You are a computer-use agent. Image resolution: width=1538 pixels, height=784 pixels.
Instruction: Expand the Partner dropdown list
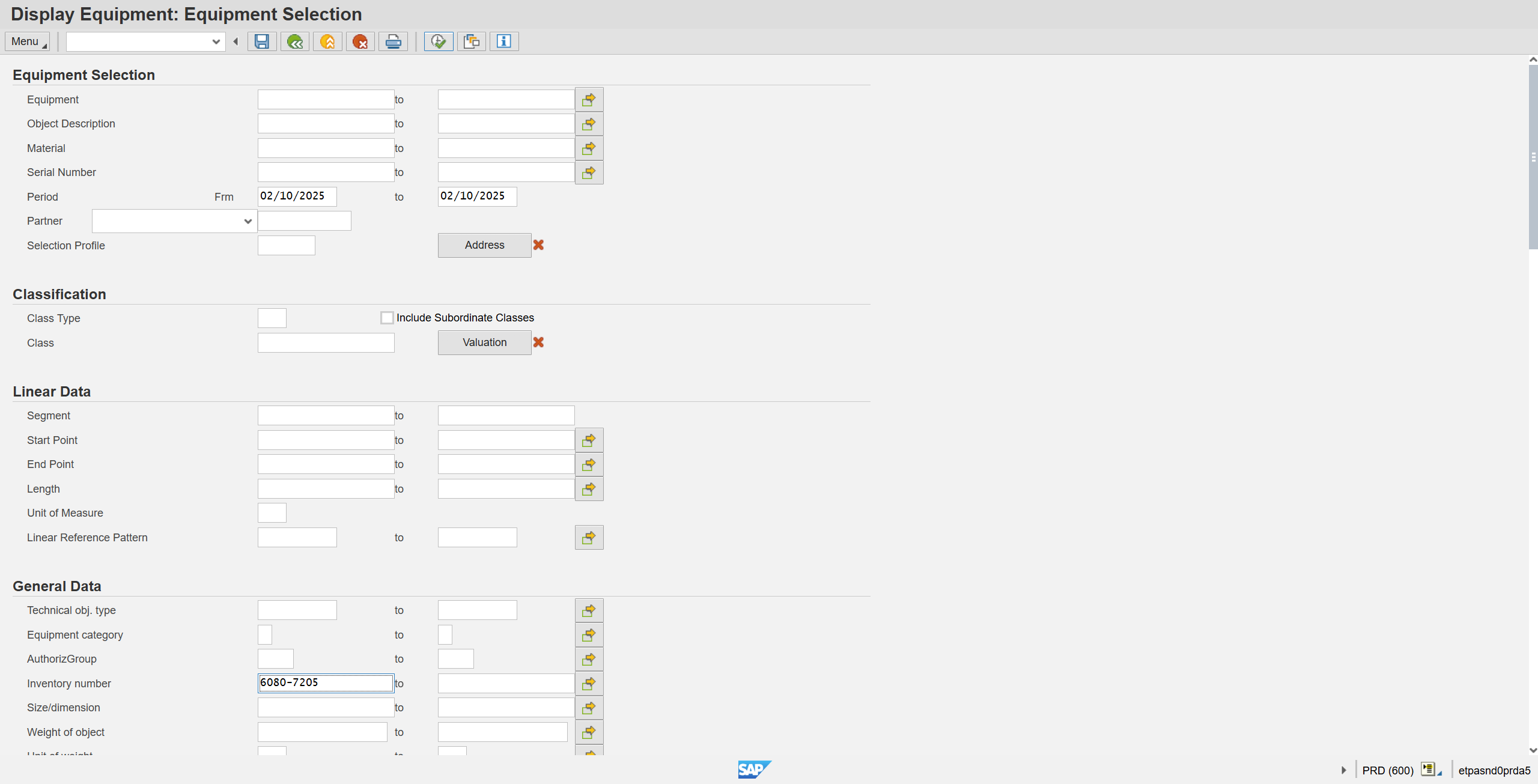[248, 221]
